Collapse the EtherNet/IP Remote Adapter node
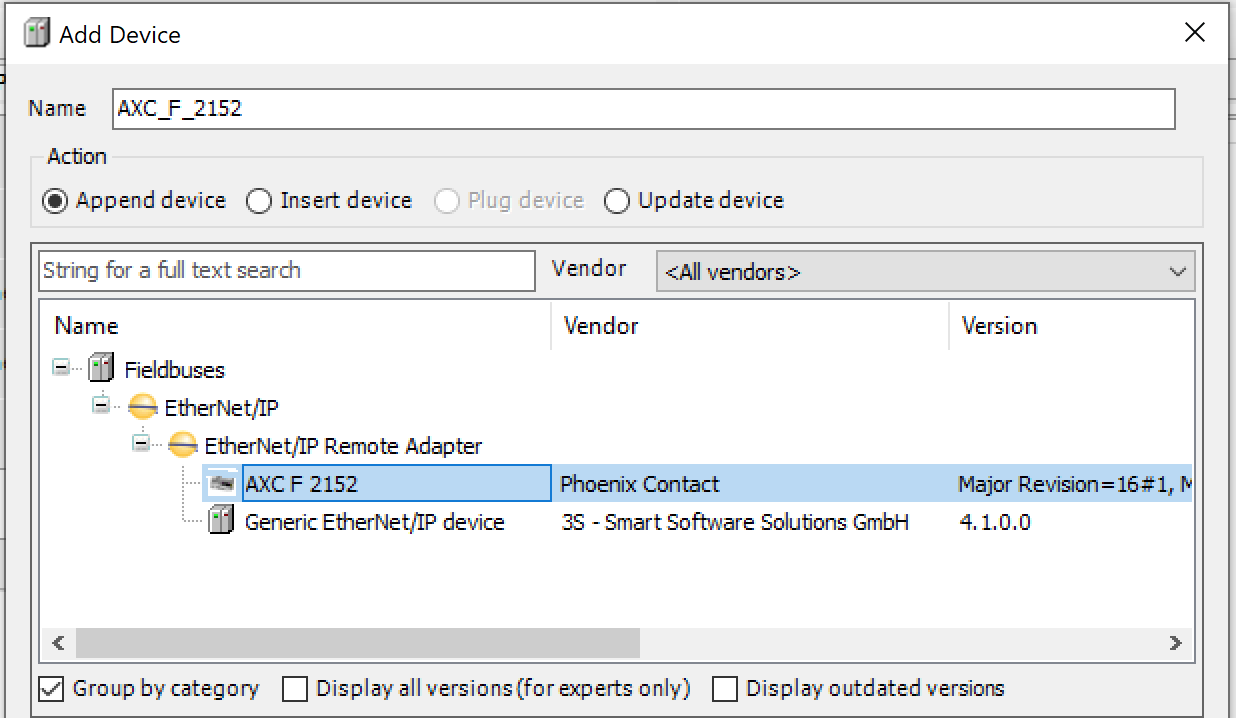This screenshot has height=718, width=1236. (142, 444)
